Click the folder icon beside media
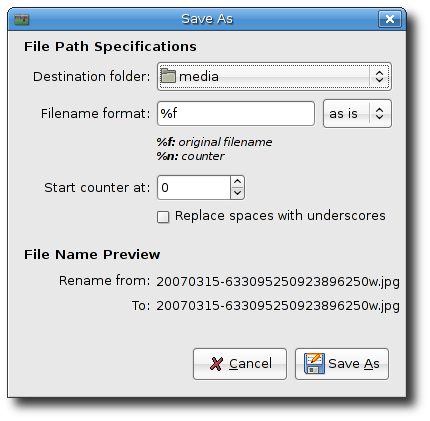Viewport: 430px width, 421px height. (168, 76)
